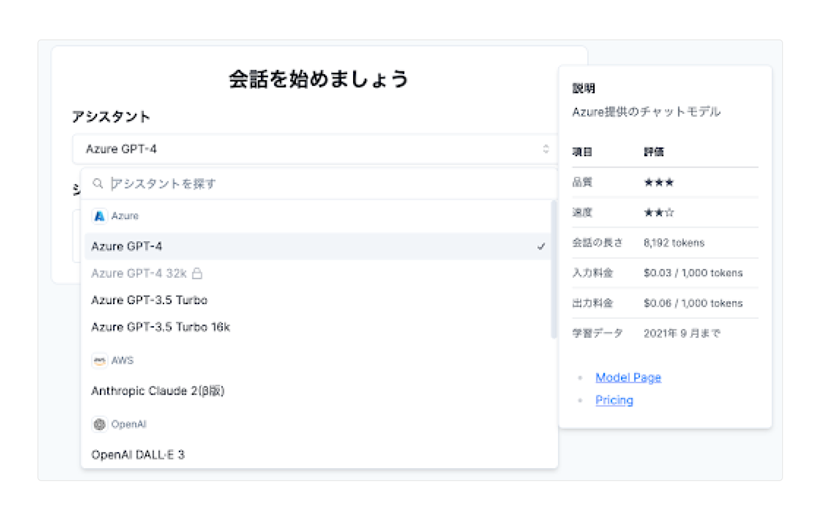The height and width of the screenshot is (519, 820).
Task: Pick the Azure GPT-3.5 Turbo 16k option
Action: tap(161, 327)
